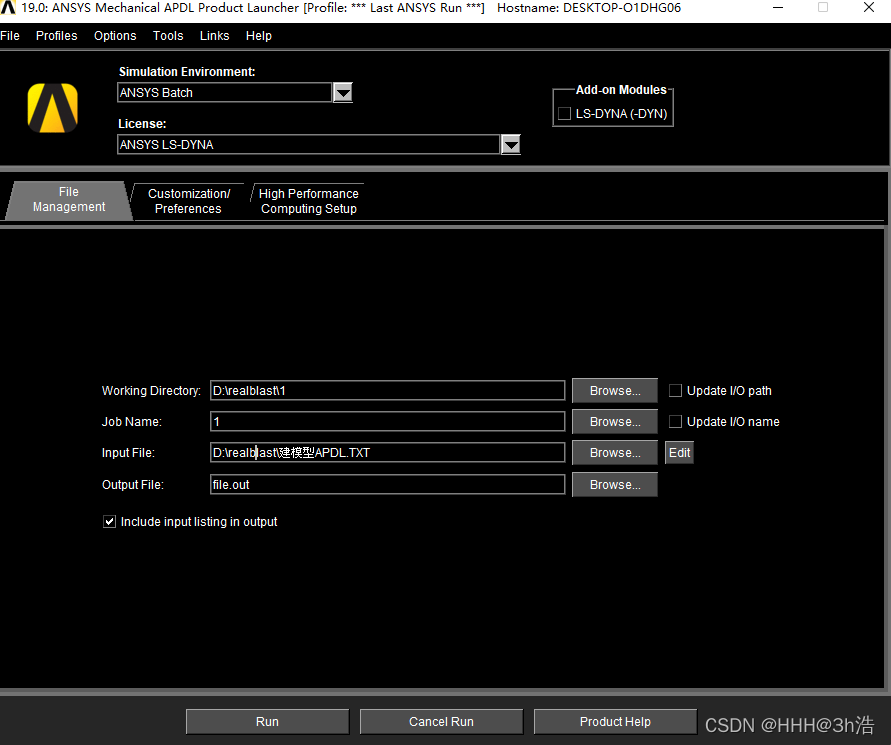This screenshot has width=891, height=745.
Task: Toggle Update I/O path checkbox
Action: pos(675,390)
